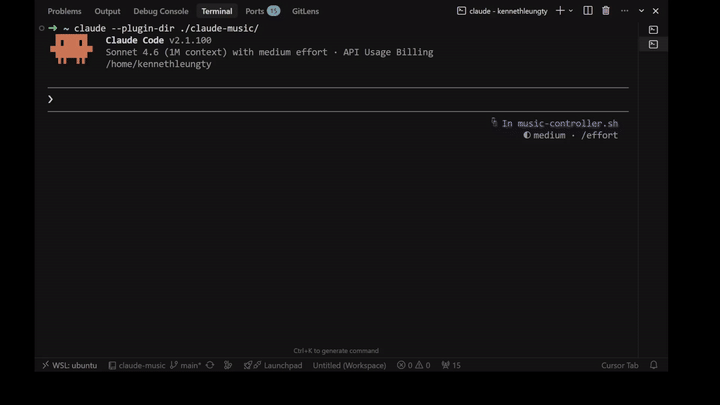Kill terminal with the trash icon

[606, 11]
